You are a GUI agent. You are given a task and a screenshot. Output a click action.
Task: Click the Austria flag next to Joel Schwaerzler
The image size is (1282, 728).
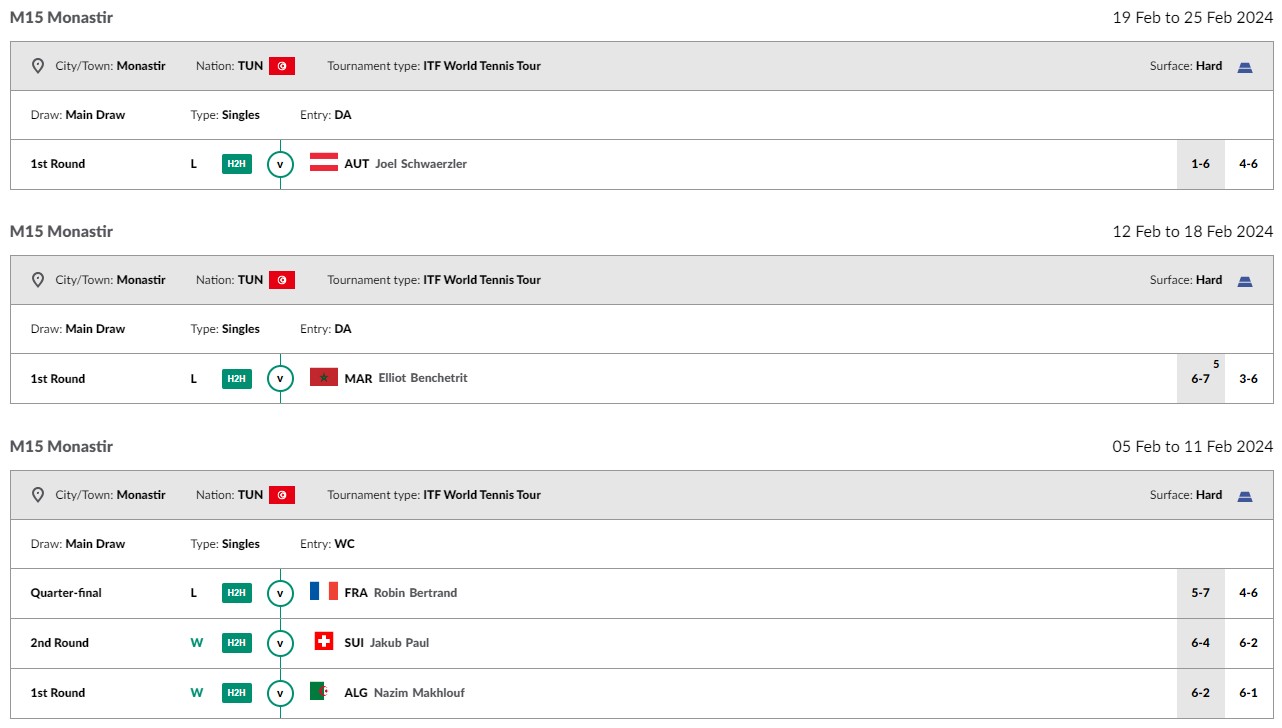(x=324, y=163)
